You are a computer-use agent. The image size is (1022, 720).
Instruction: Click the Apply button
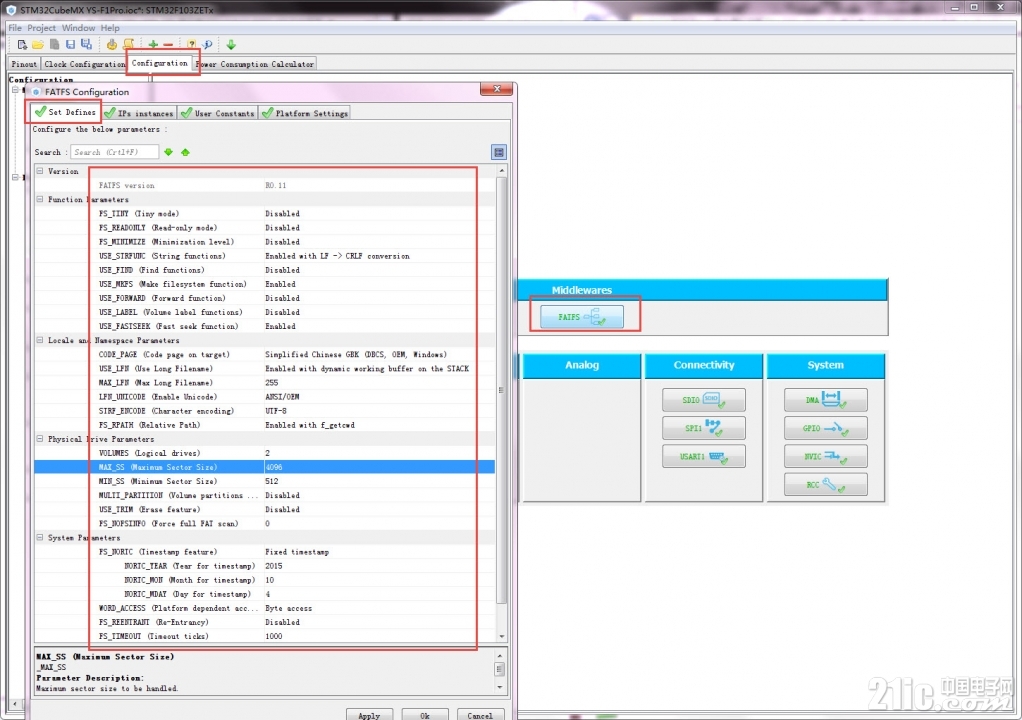pyautogui.click(x=369, y=715)
